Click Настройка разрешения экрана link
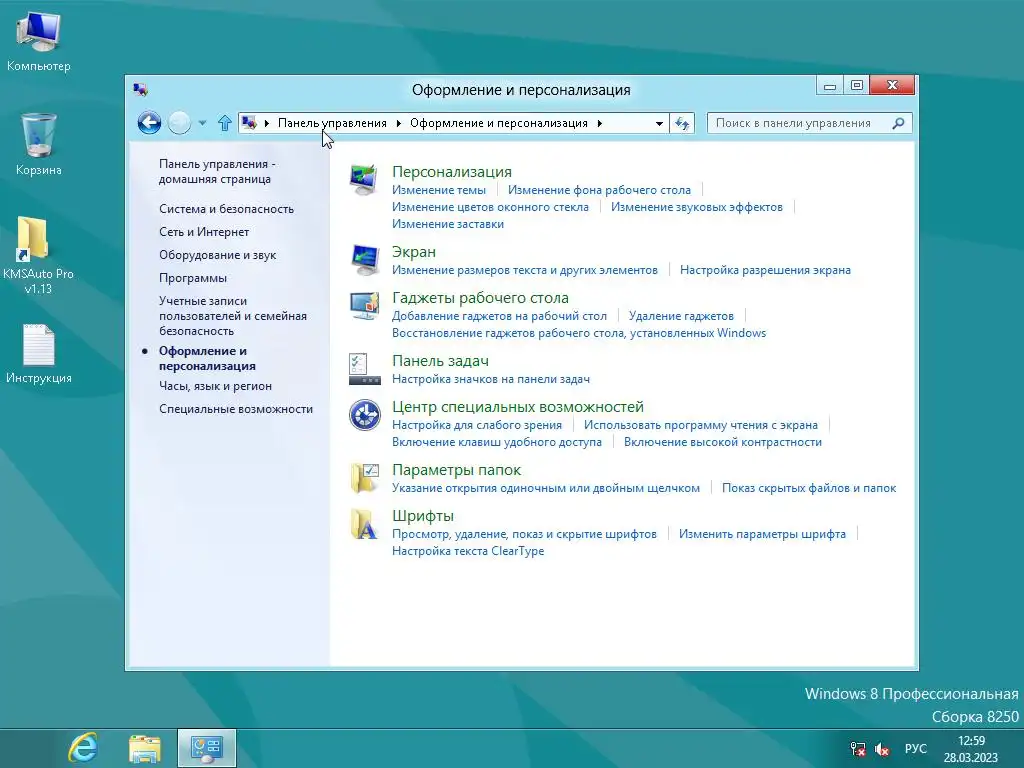Viewport: 1024px width, 768px height. click(x=765, y=270)
